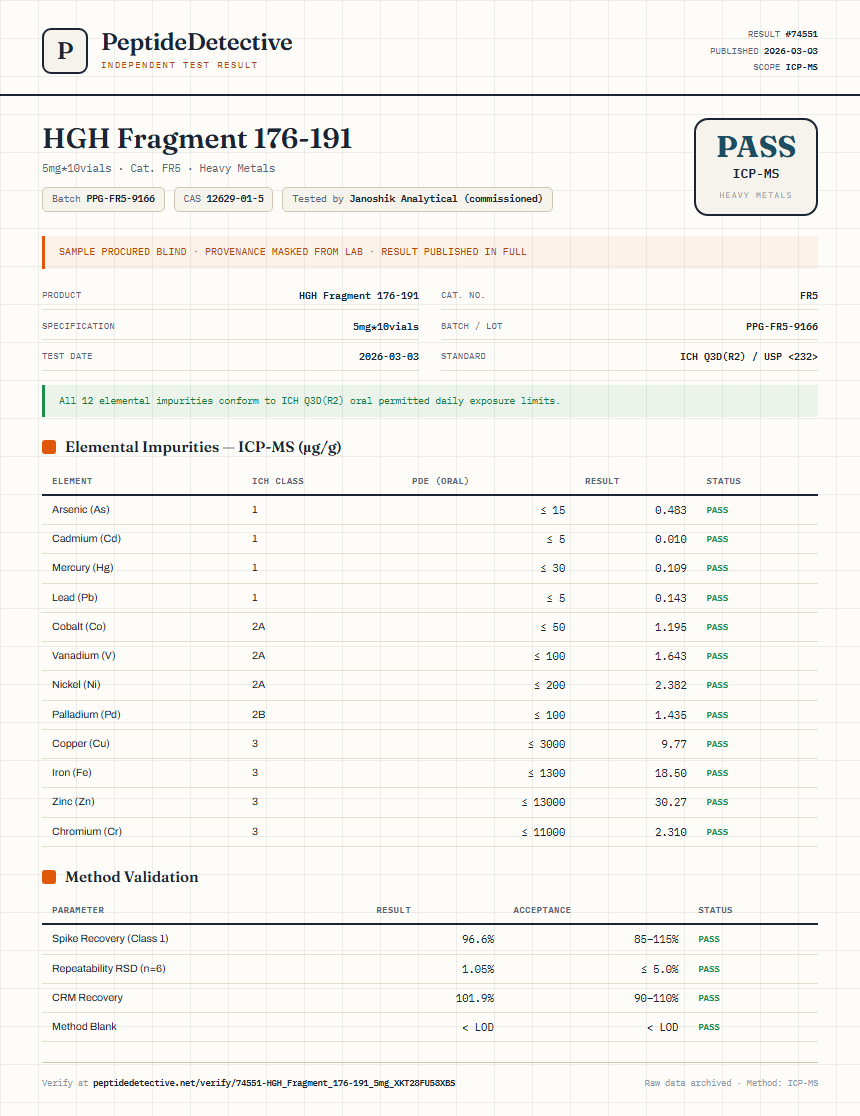Click the HGH Fragment 176-191 main heading

(x=197, y=138)
